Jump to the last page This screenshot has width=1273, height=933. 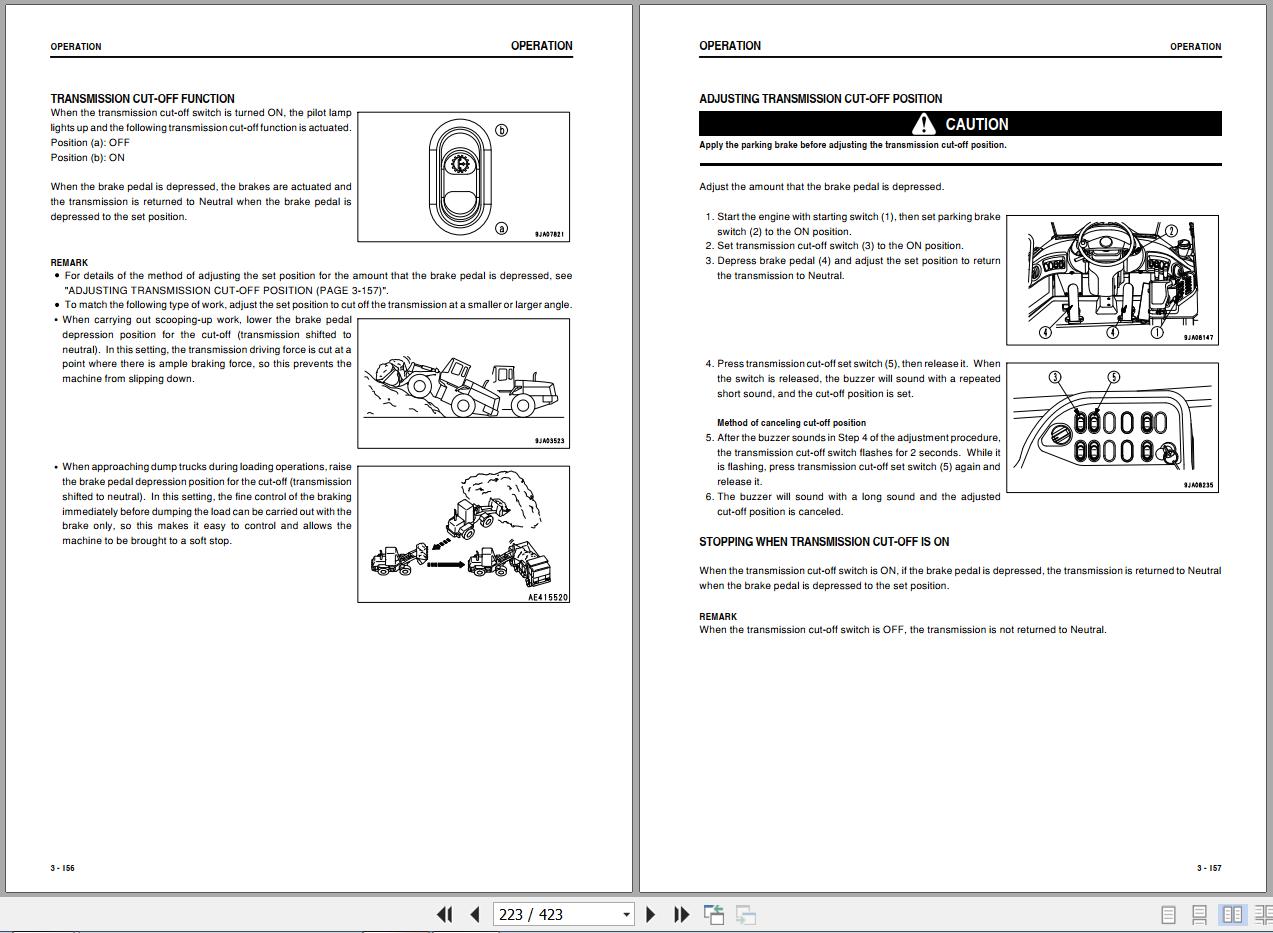pyautogui.click(x=682, y=914)
